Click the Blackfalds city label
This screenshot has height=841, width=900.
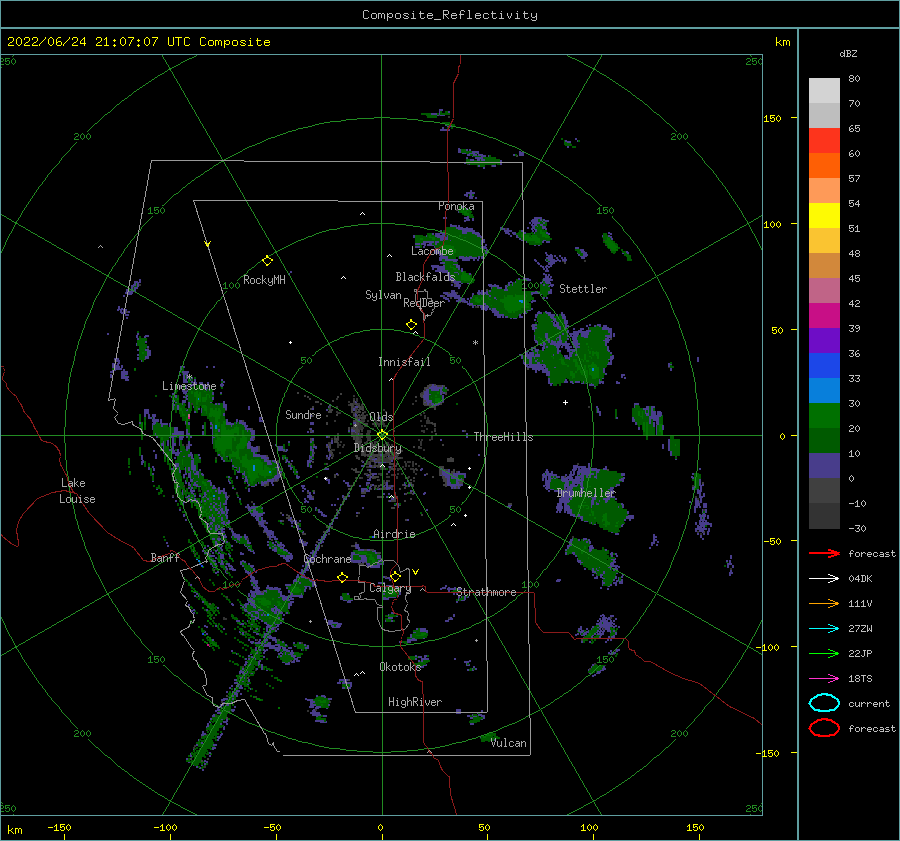click(x=425, y=277)
